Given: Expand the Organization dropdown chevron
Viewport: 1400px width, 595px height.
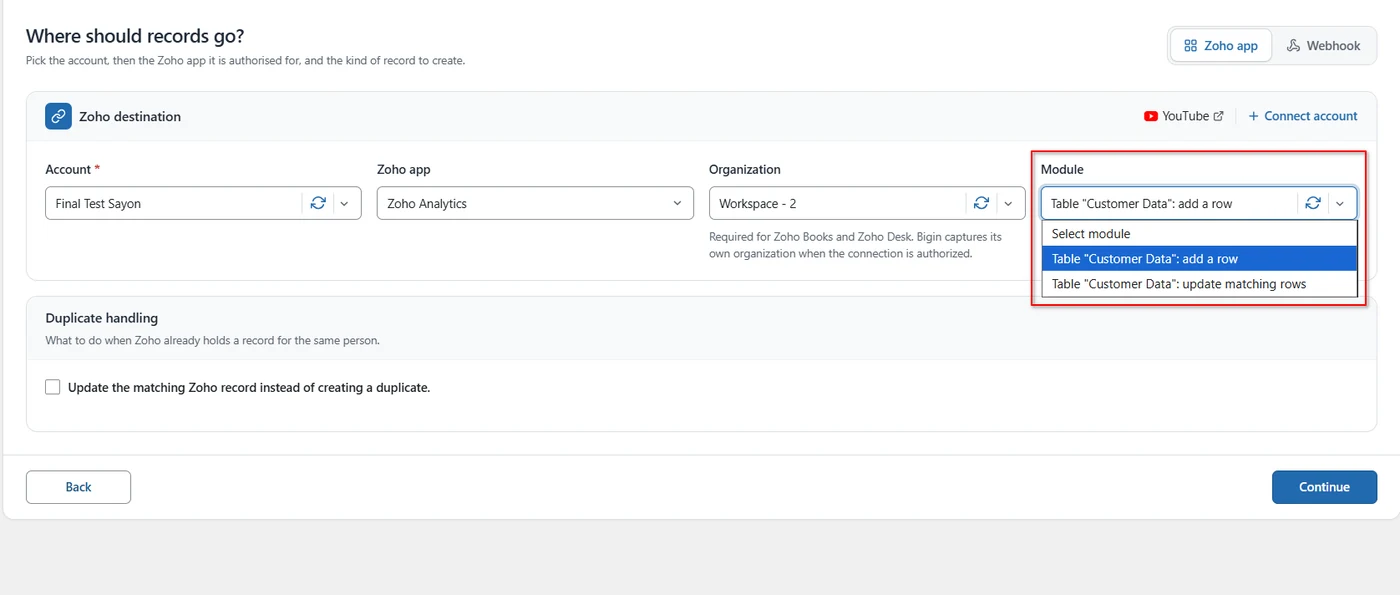Looking at the screenshot, I should coord(1008,203).
